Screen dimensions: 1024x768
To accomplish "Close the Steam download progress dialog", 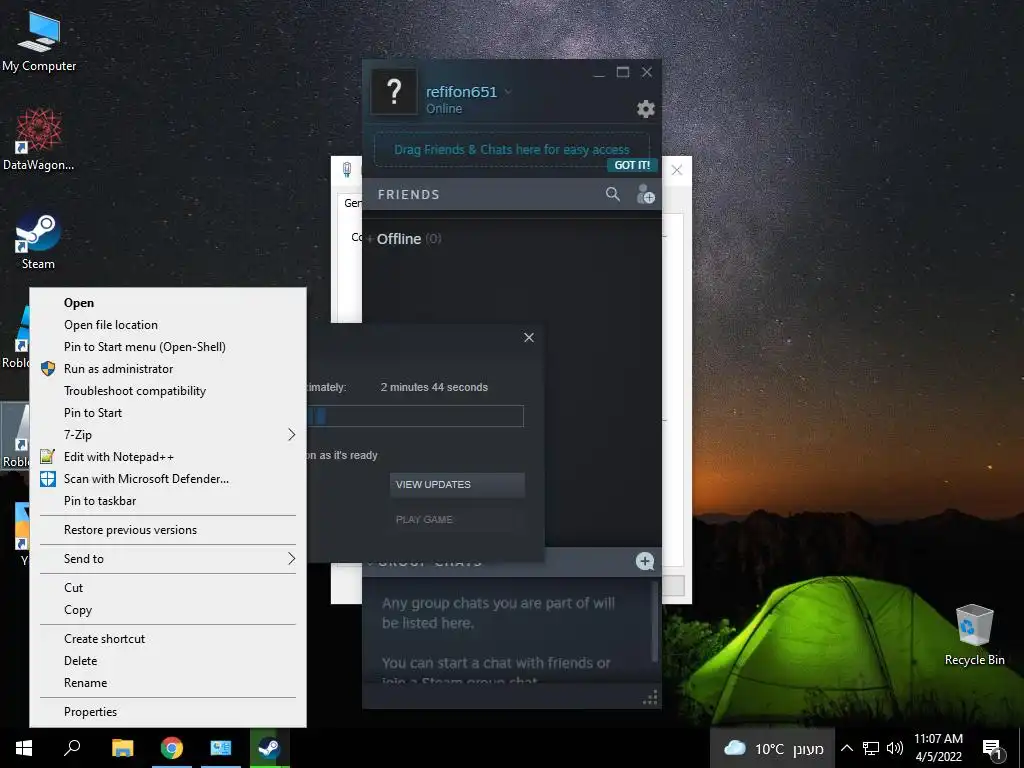I will (529, 337).
